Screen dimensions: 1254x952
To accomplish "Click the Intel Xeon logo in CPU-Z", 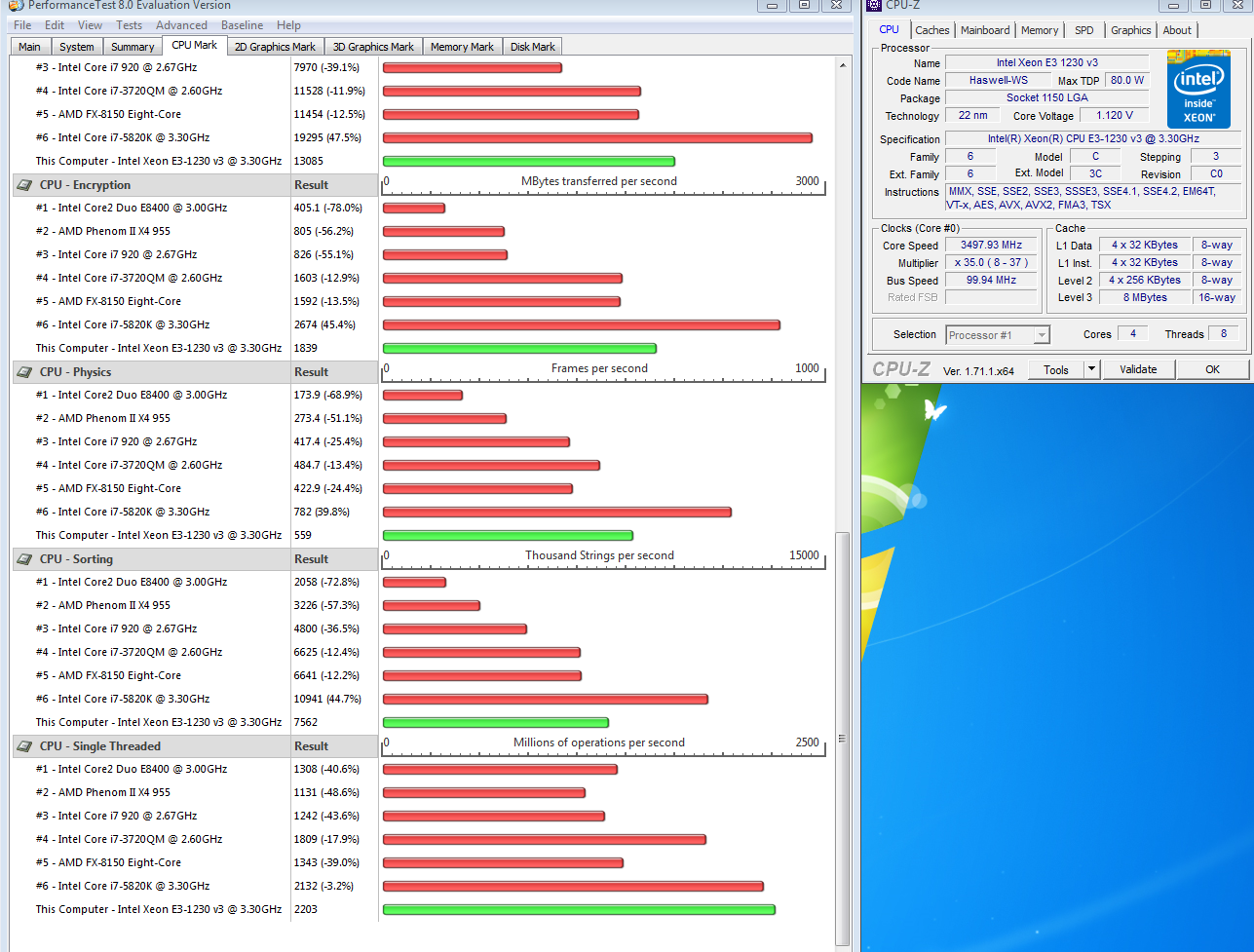I will (x=1198, y=89).
